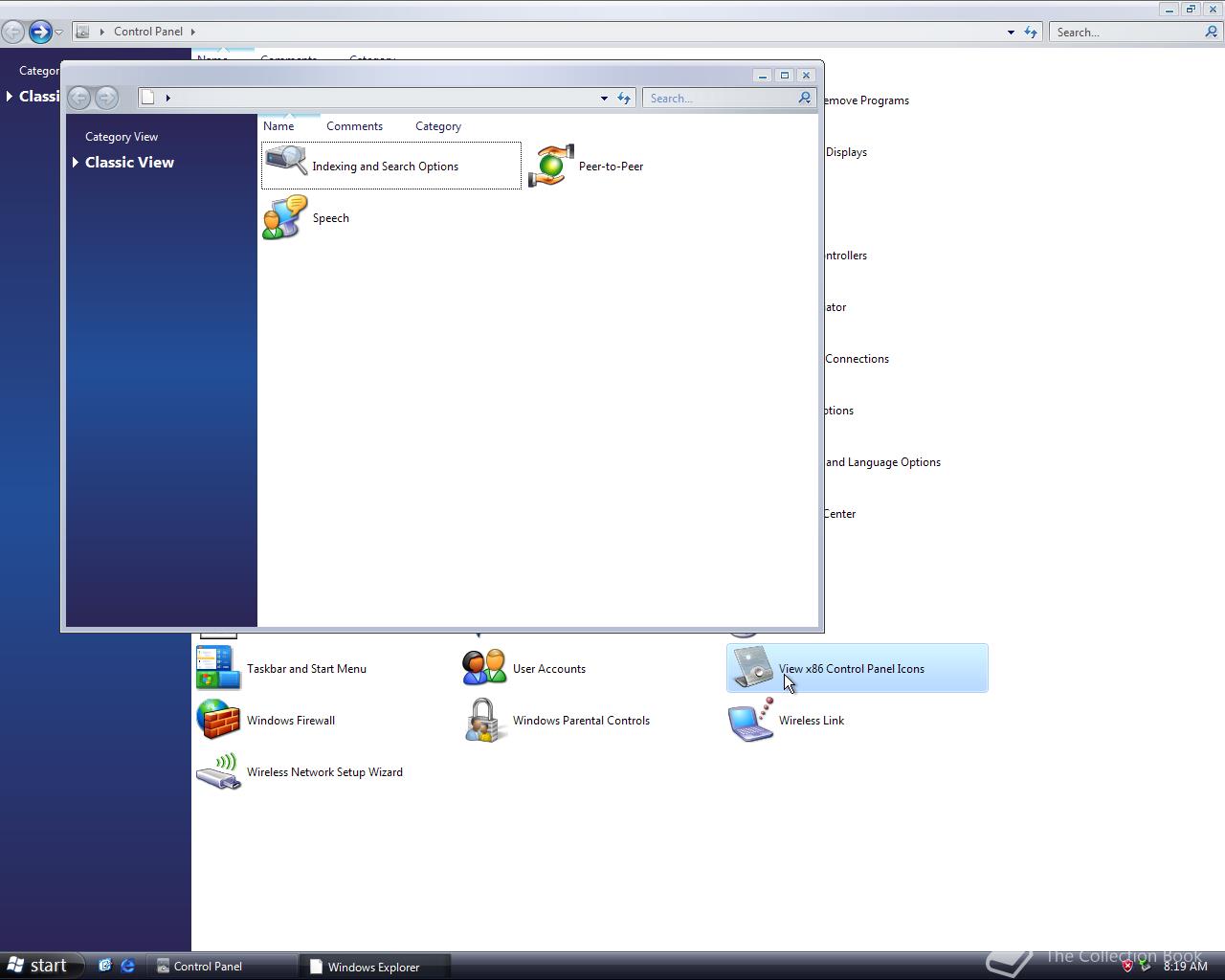This screenshot has width=1225, height=980.
Task: Switch to Category View in front window
Action: click(x=122, y=137)
